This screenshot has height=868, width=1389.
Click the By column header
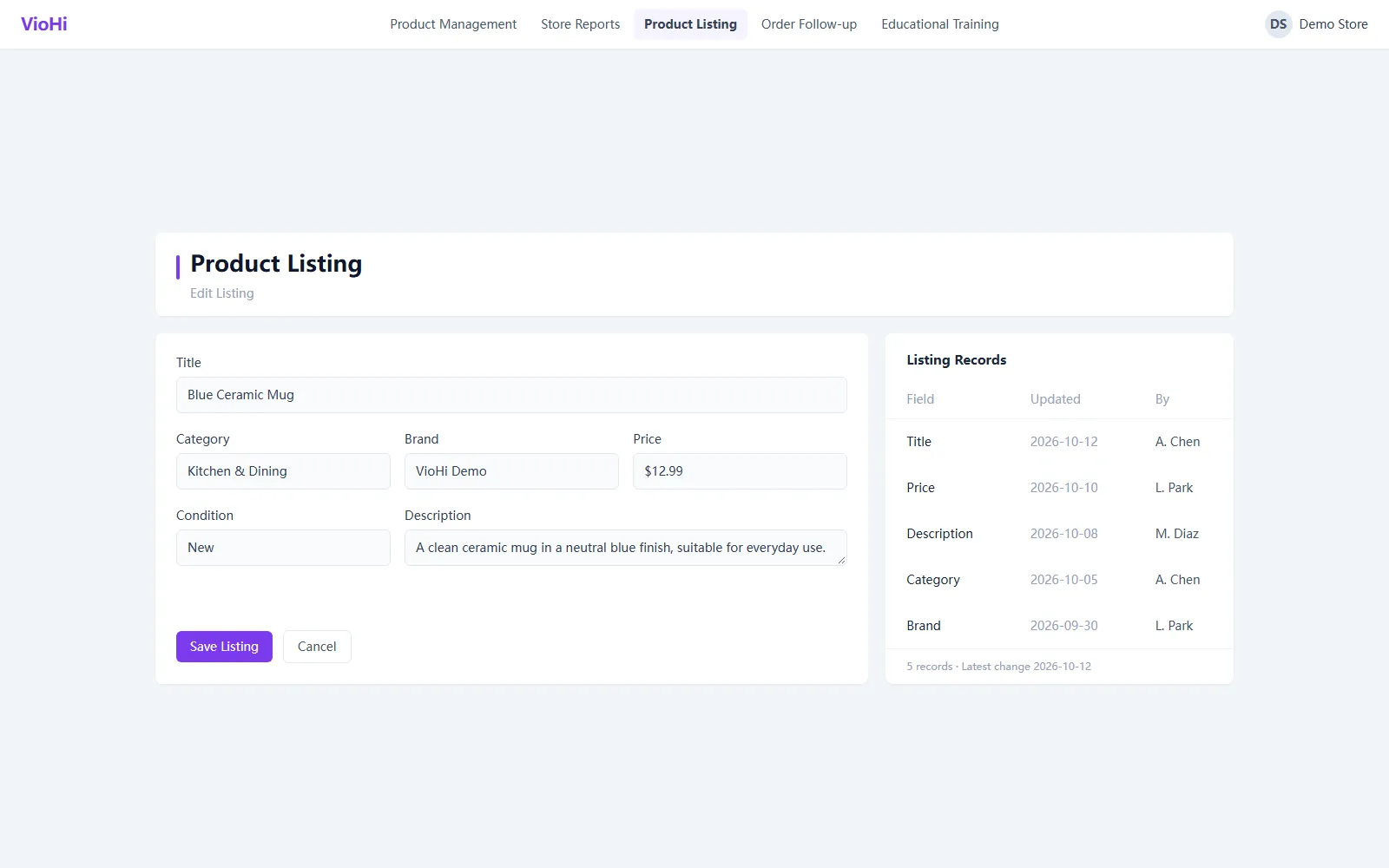point(1162,399)
